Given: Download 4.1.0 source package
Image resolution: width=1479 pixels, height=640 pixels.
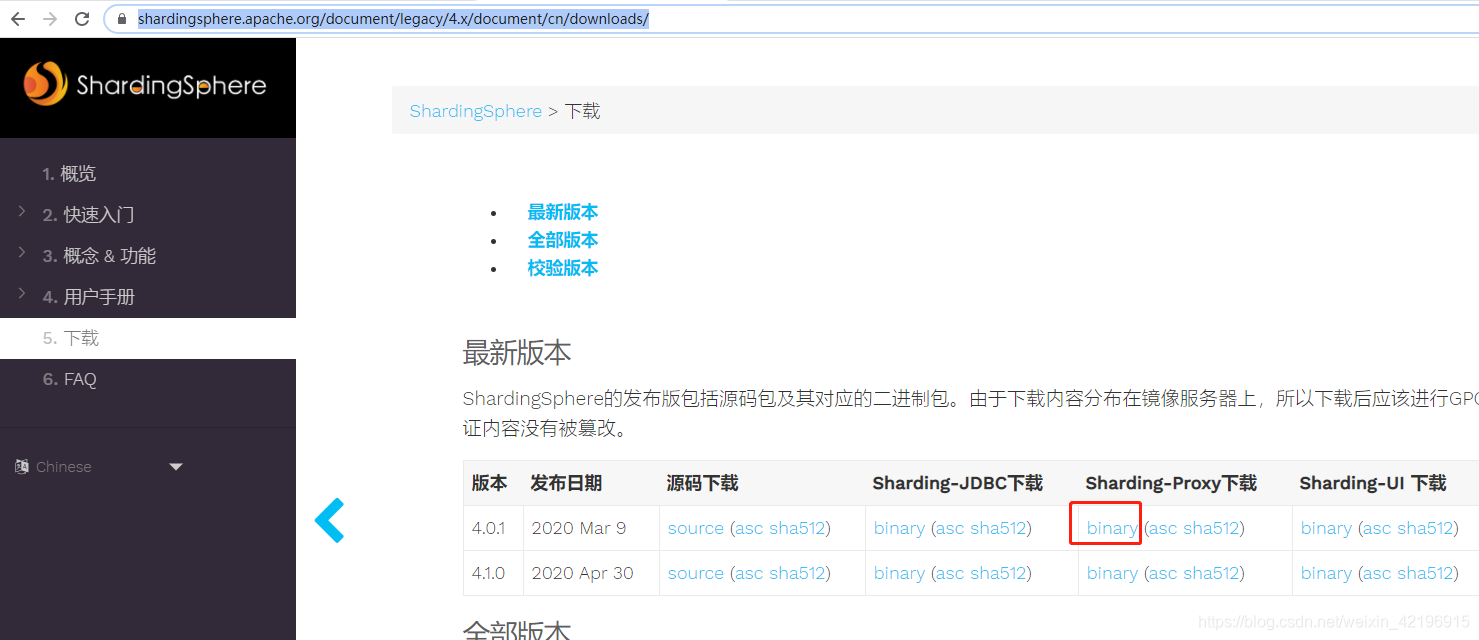Looking at the screenshot, I should point(695,573).
